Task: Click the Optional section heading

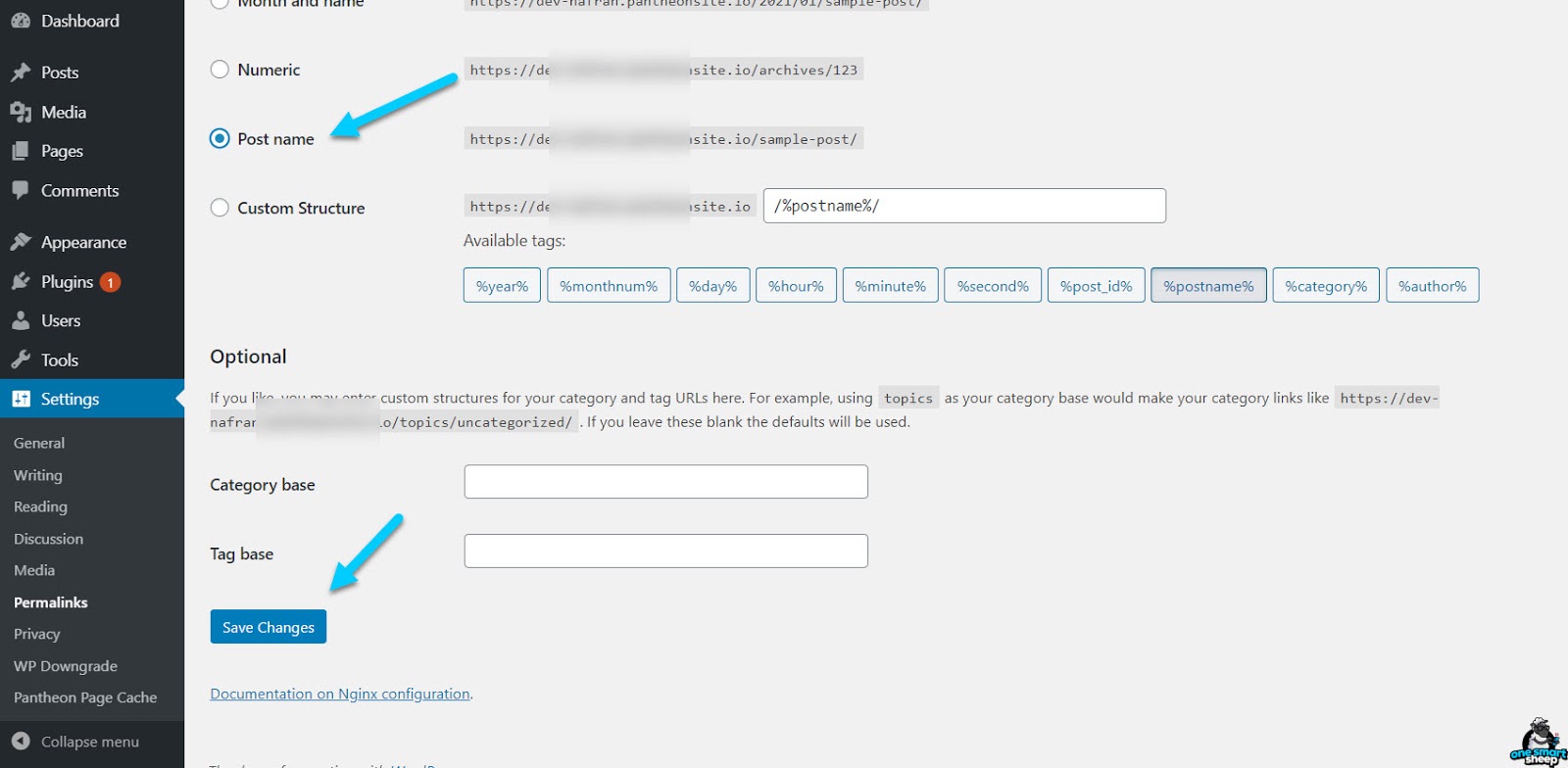Action: (248, 357)
